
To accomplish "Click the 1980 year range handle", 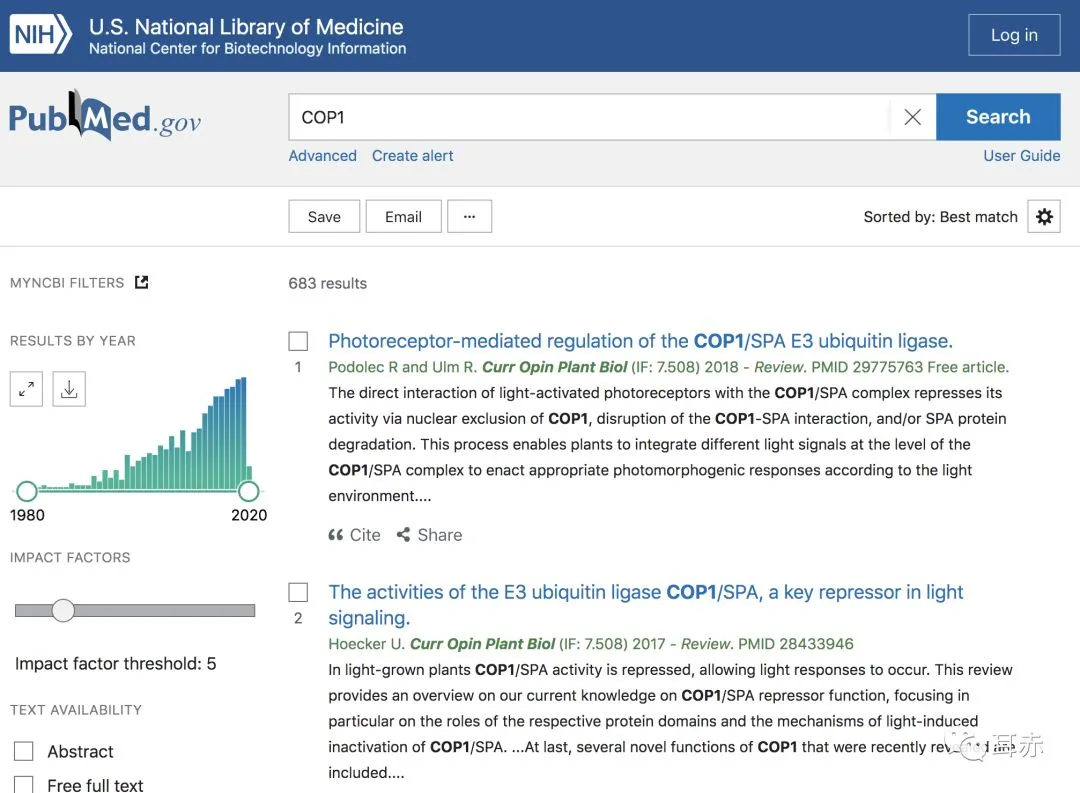I will pyautogui.click(x=27, y=491).
